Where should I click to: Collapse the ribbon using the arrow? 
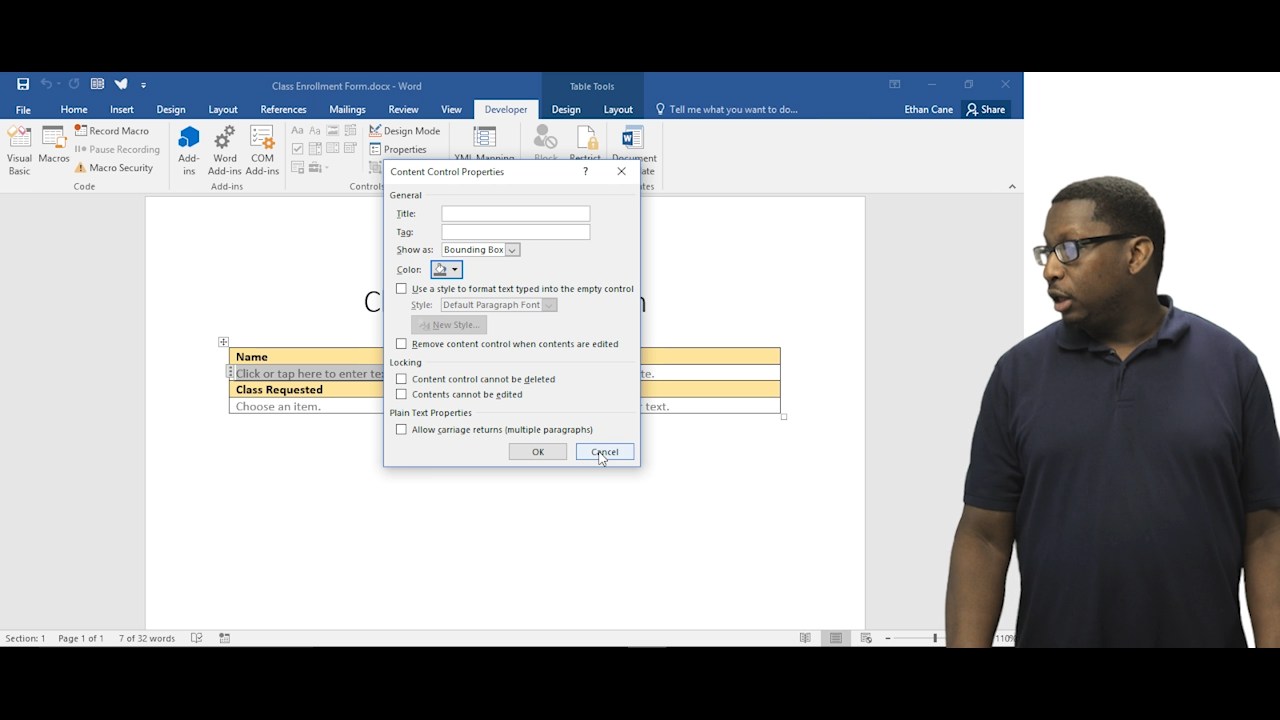pos(1011,186)
